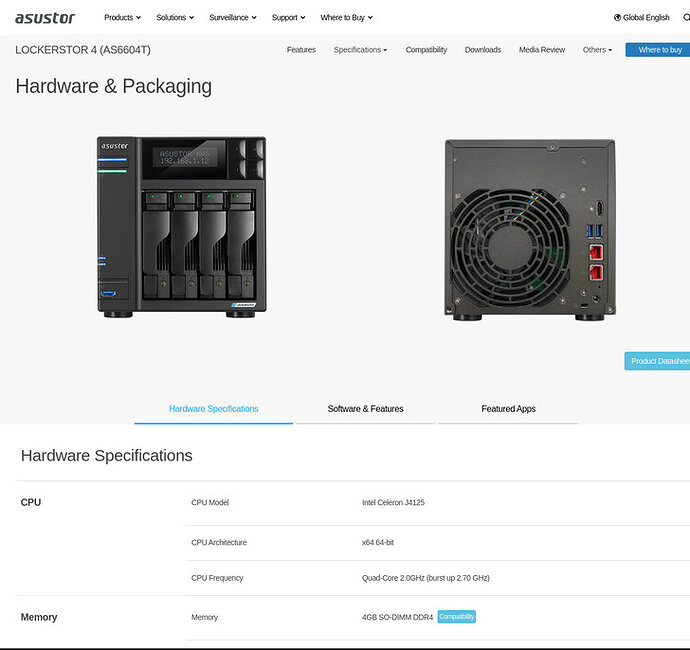Expand the Specifications submenu
Screen dimensions: 690x650
(x=360, y=50)
